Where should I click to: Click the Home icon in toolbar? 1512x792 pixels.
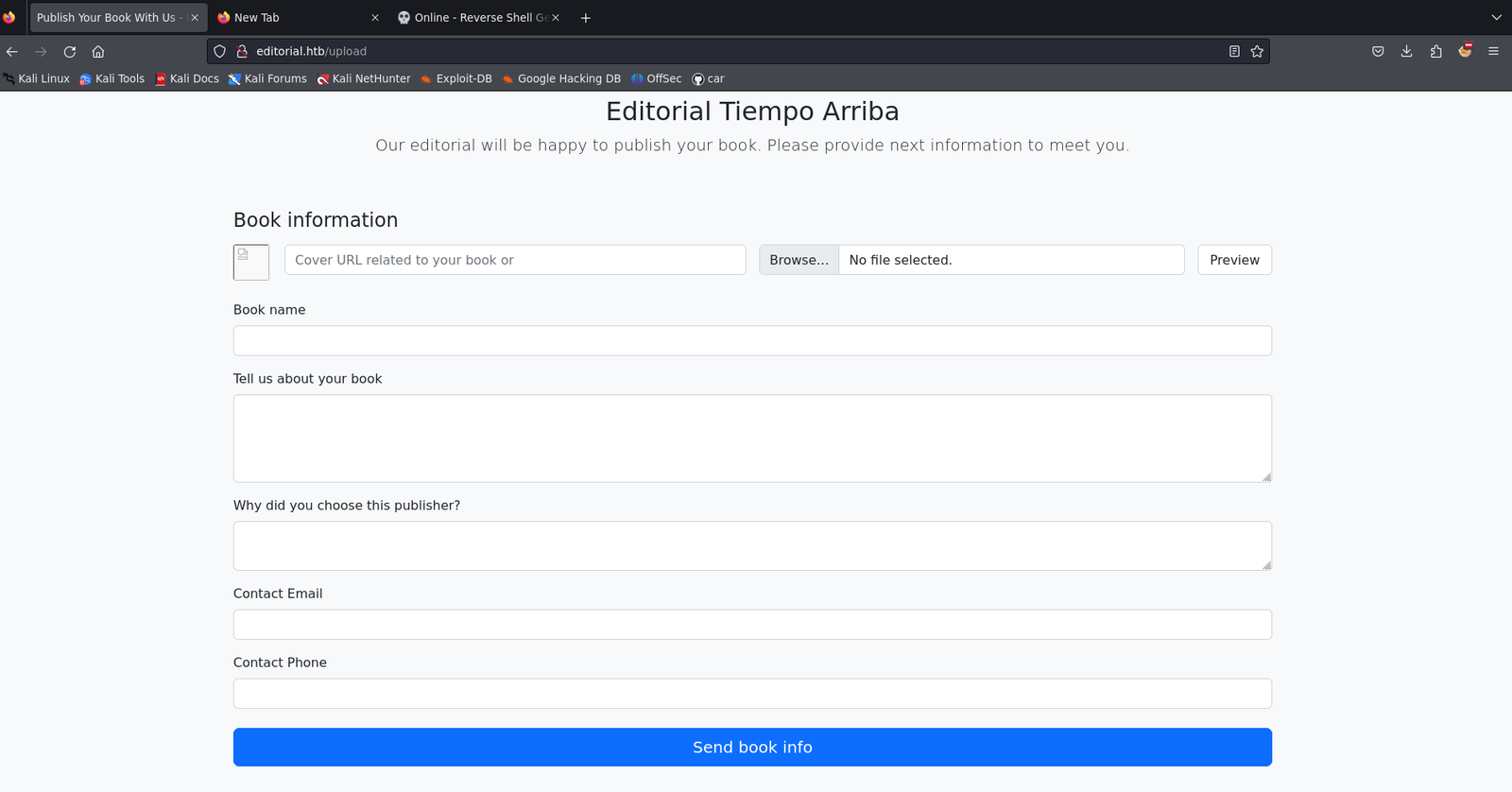click(98, 52)
